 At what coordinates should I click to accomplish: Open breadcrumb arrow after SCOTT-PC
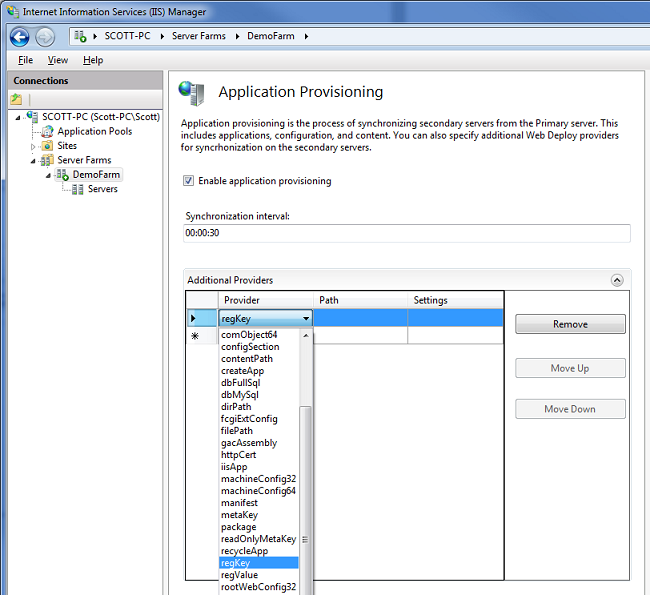click(162, 36)
